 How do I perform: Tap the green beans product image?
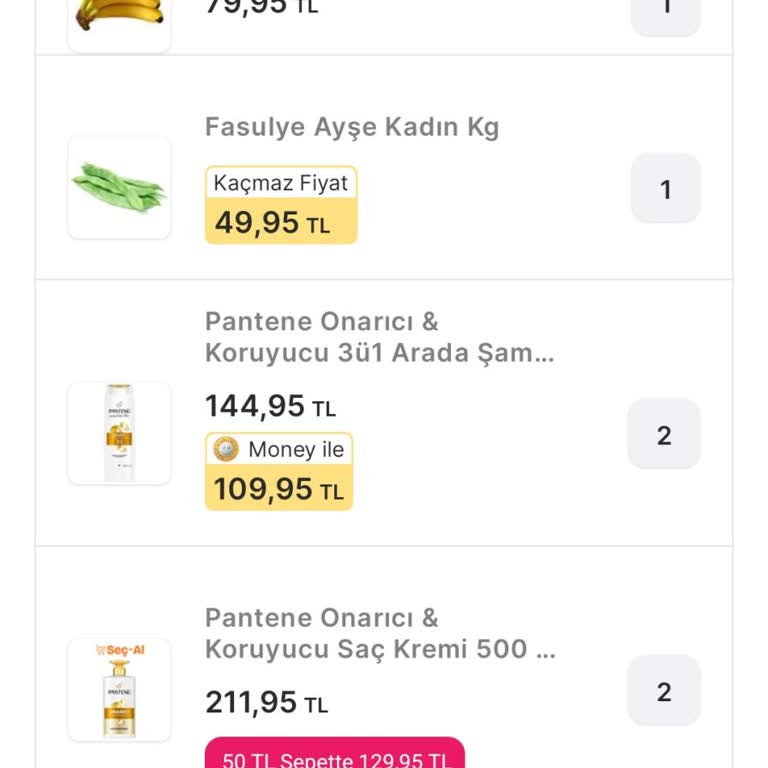coord(119,188)
